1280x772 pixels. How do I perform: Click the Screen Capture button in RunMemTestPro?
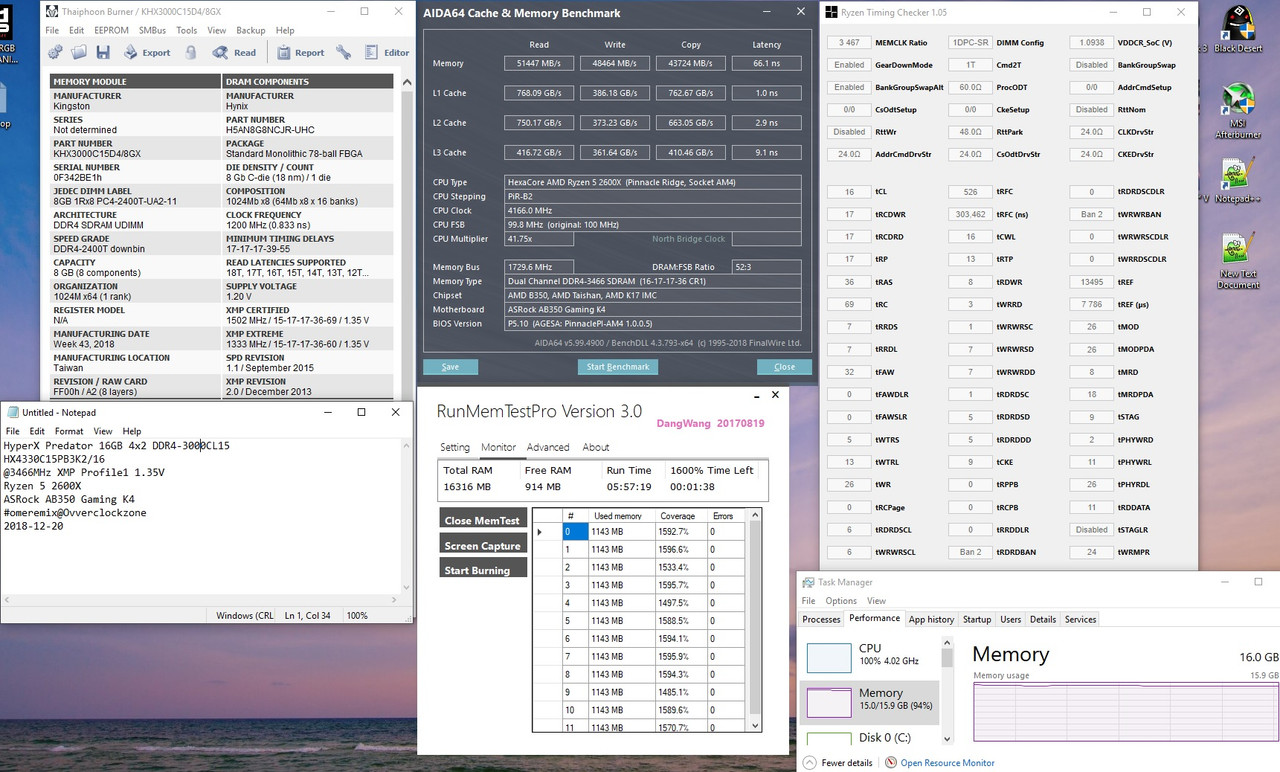click(x=483, y=545)
